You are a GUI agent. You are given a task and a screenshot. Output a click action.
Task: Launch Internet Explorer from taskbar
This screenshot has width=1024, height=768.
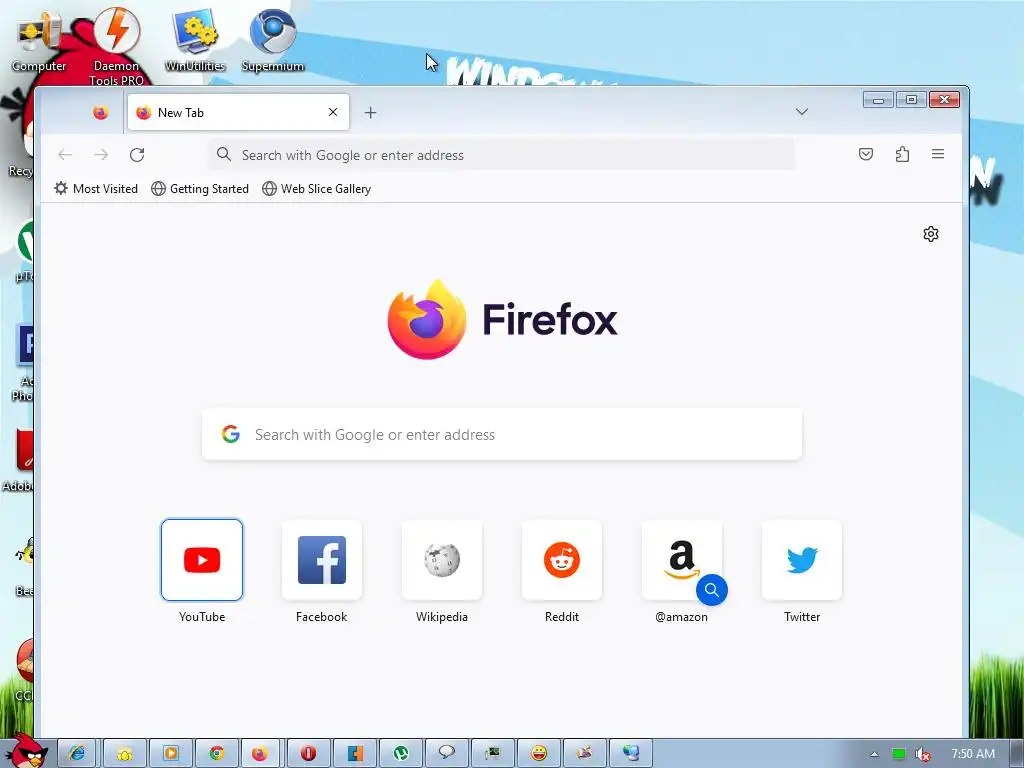[78, 753]
